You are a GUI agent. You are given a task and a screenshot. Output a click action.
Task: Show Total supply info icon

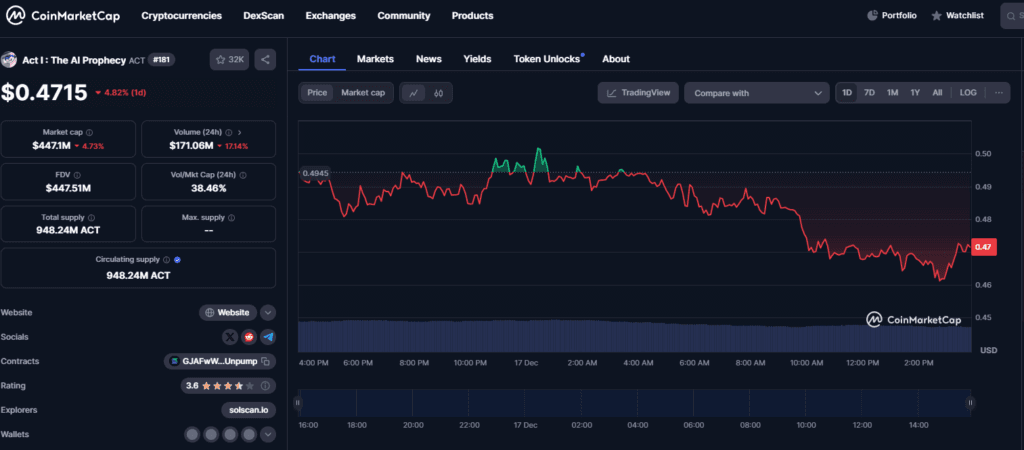click(x=91, y=217)
